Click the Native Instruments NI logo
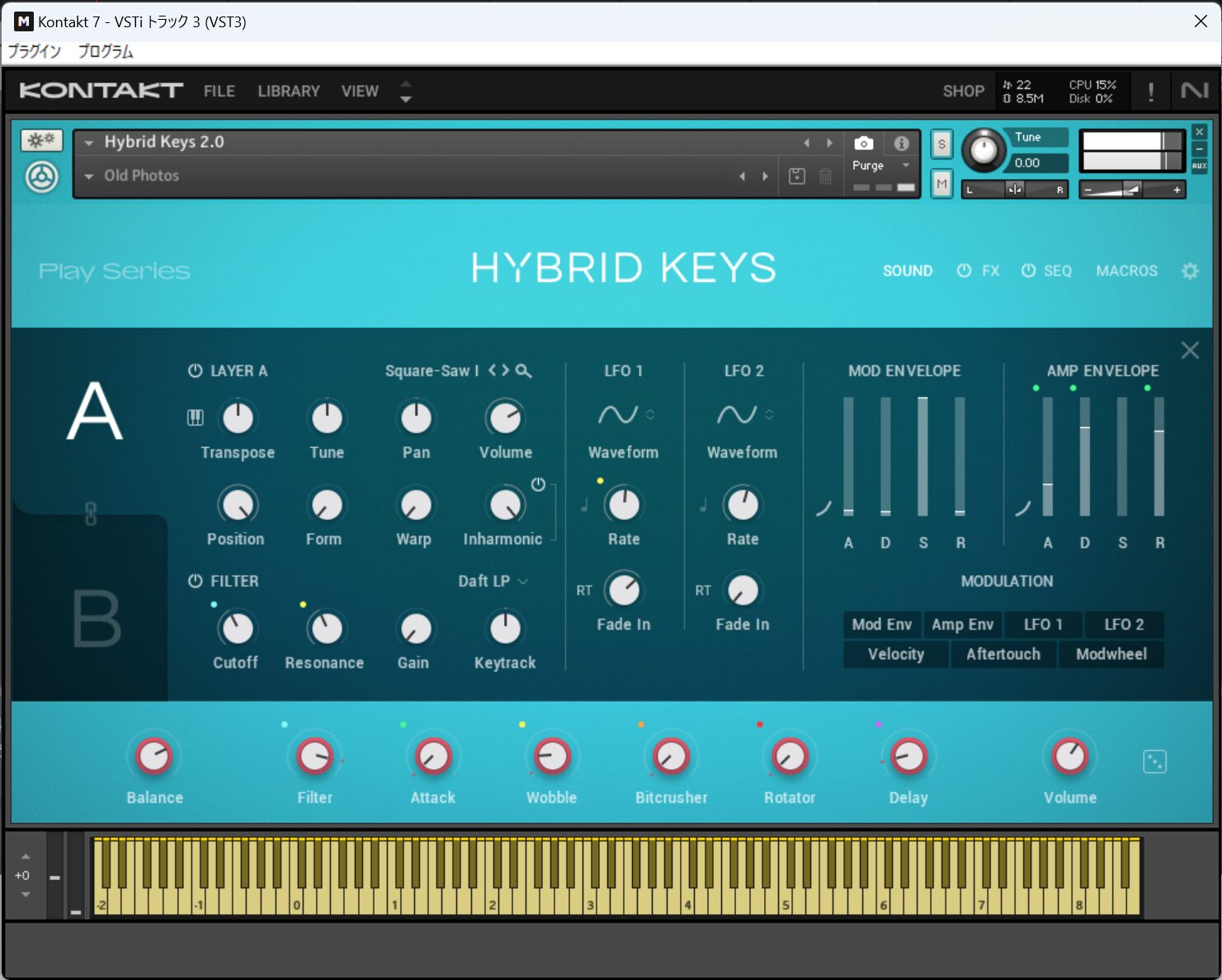This screenshot has width=1222, height=980. 1194,91
